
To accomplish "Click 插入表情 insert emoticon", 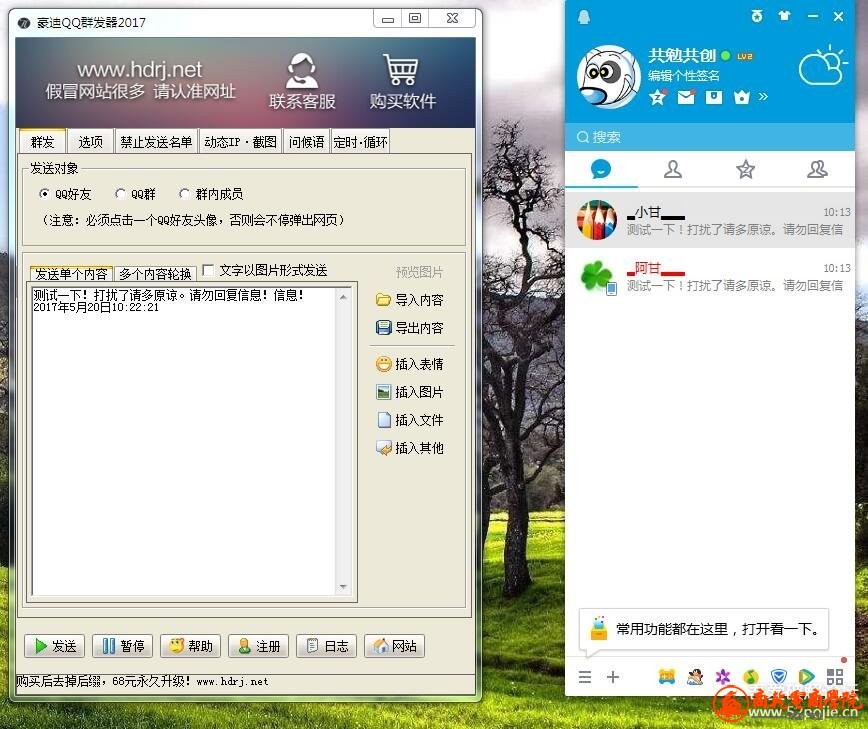I will [x=410, y=364].
